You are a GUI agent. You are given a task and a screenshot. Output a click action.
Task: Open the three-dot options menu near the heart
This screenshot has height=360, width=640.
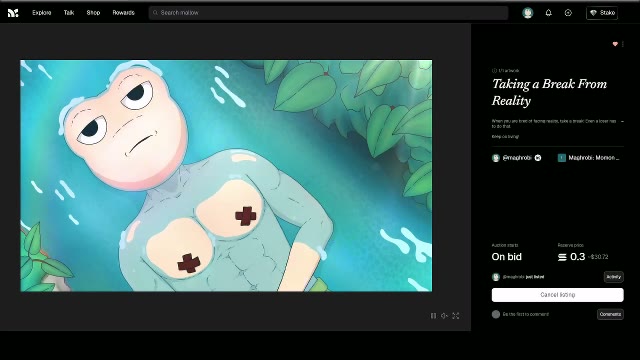click(622, 44)
